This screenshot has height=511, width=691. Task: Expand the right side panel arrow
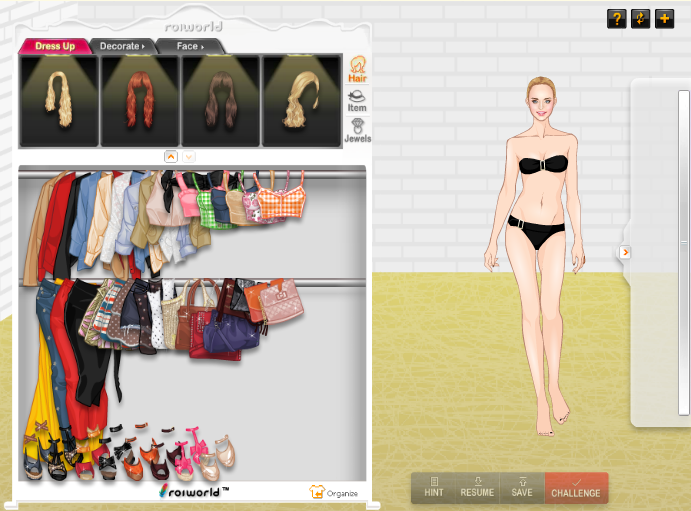pos(625,252)
